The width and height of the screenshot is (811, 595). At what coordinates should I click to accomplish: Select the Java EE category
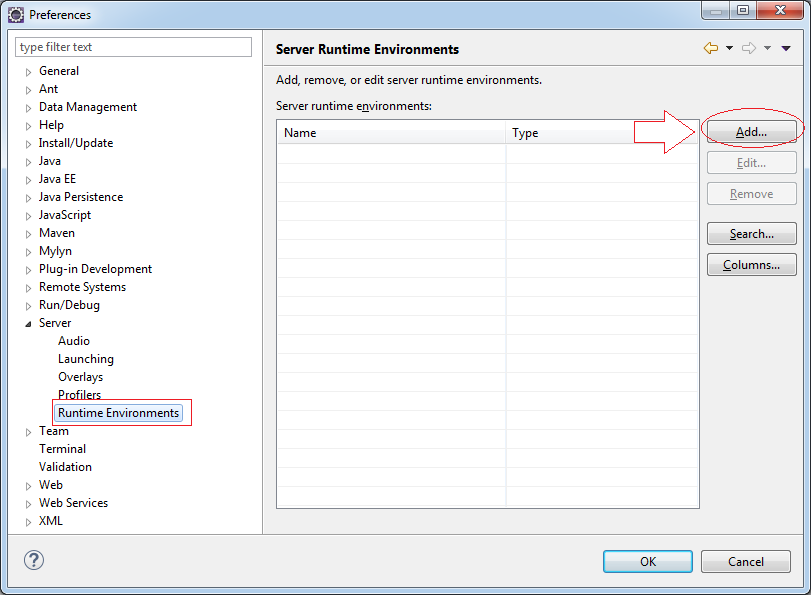coord(57,179)
